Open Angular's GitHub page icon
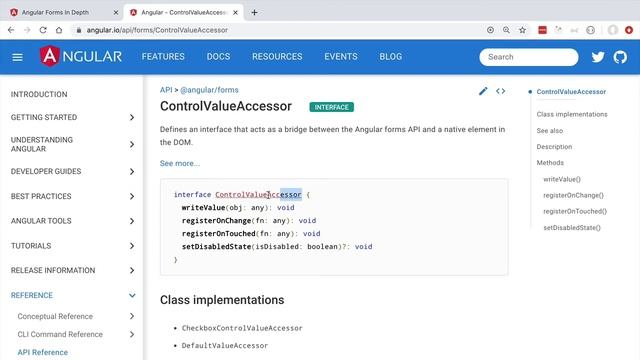The height and width of the screenshot is (360, 640). 620,57
